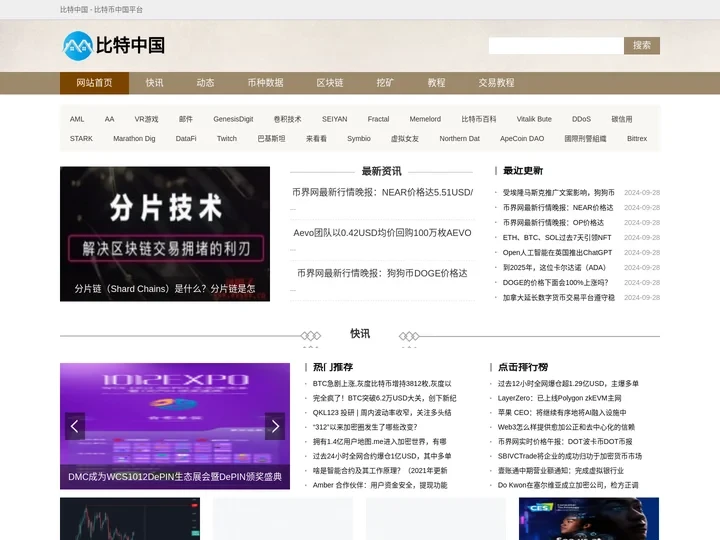Open 受埃隆马斯克推广文案影响 recent update
The image size is (720, 540).
point(558,192)
